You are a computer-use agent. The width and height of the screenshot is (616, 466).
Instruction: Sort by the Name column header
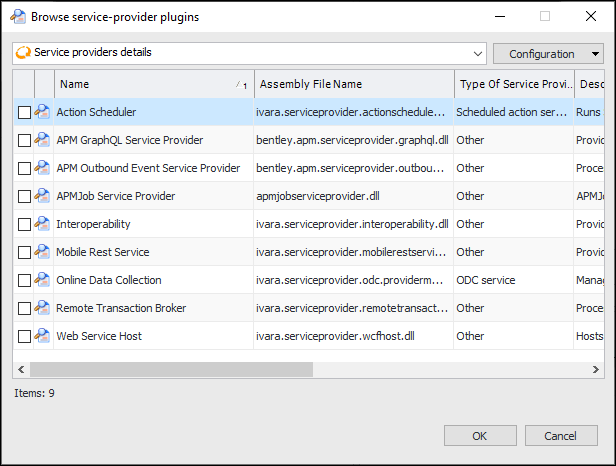(150, 84)
